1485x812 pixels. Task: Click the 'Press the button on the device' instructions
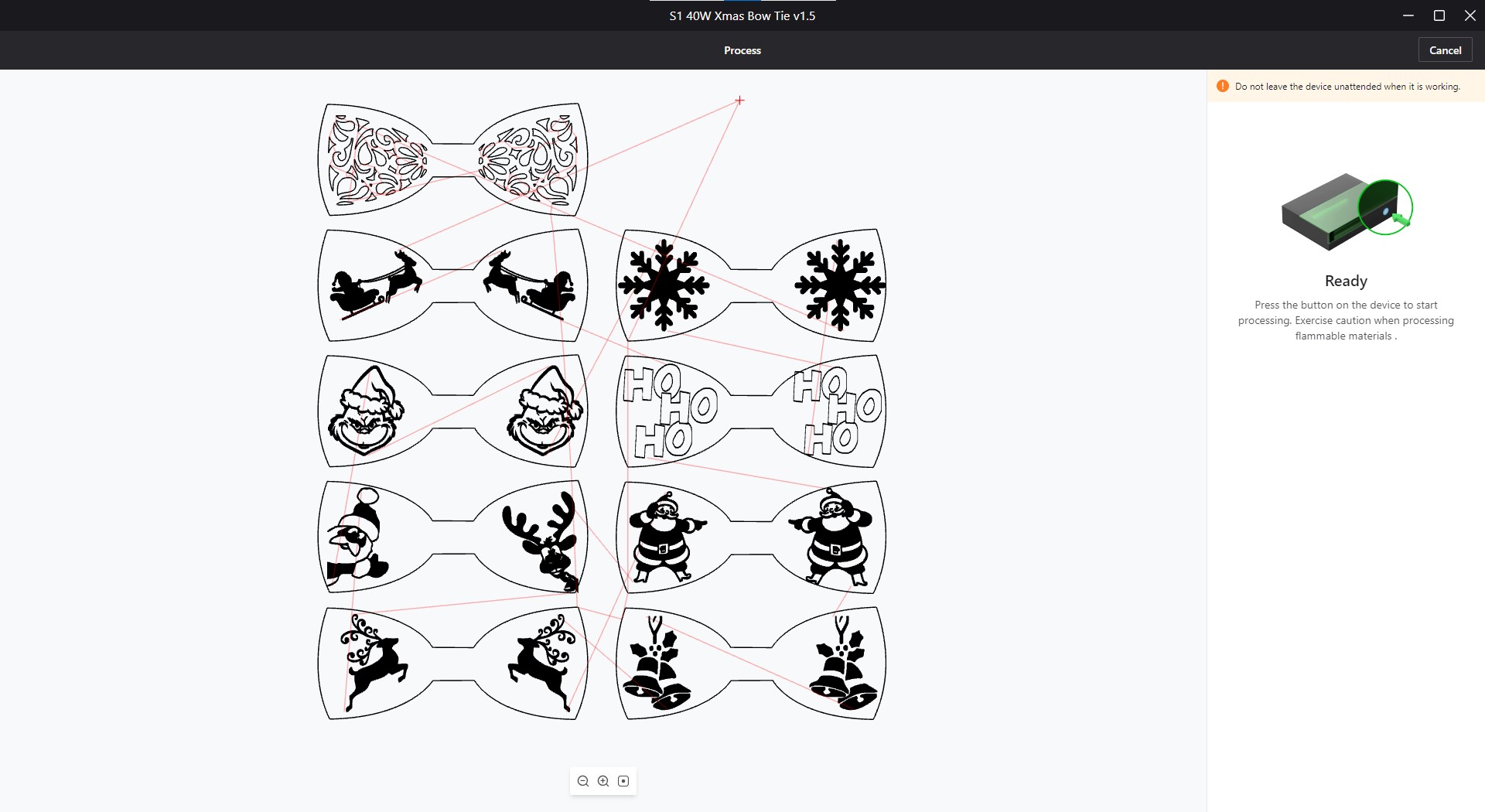(x=1346, y=320)
